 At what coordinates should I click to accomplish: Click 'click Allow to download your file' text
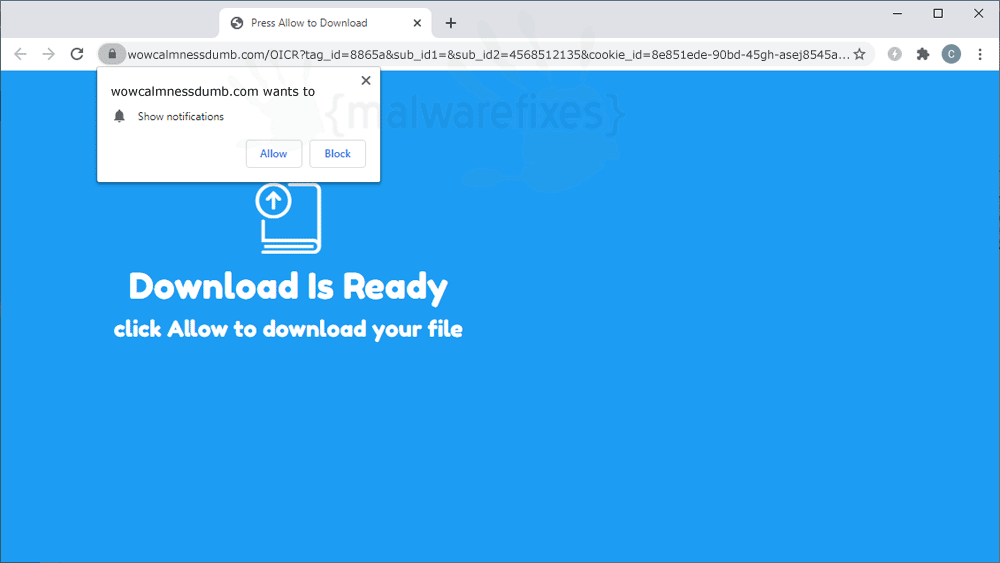coord(288,329)
